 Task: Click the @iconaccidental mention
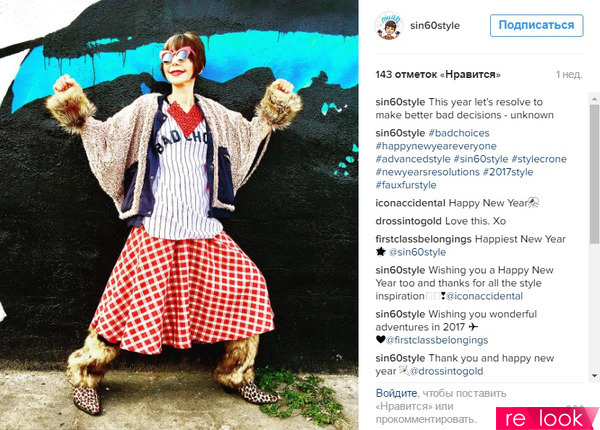484,296
